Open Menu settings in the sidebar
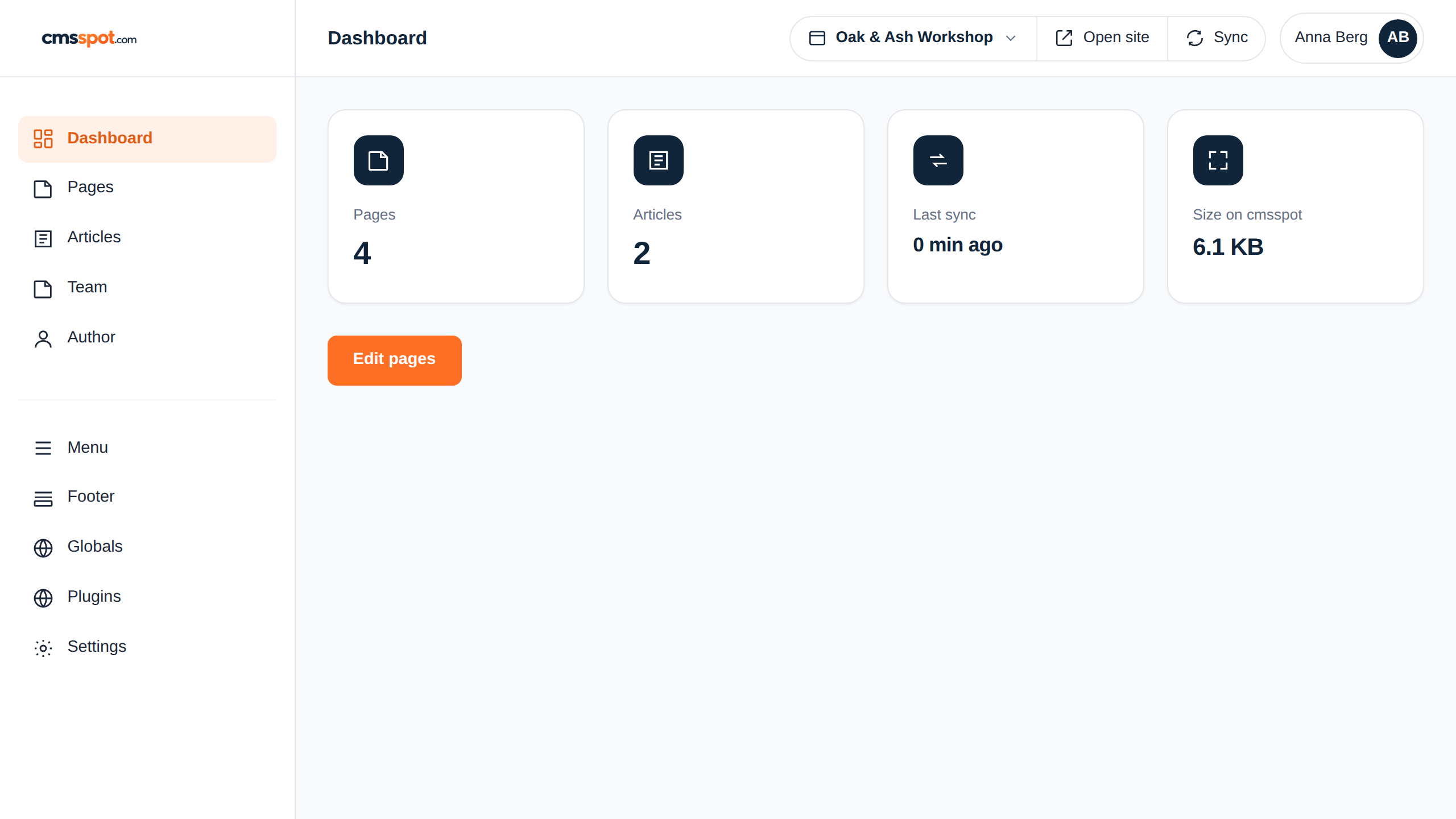This screenshot has width=1456, height=819. coord(147,448)
